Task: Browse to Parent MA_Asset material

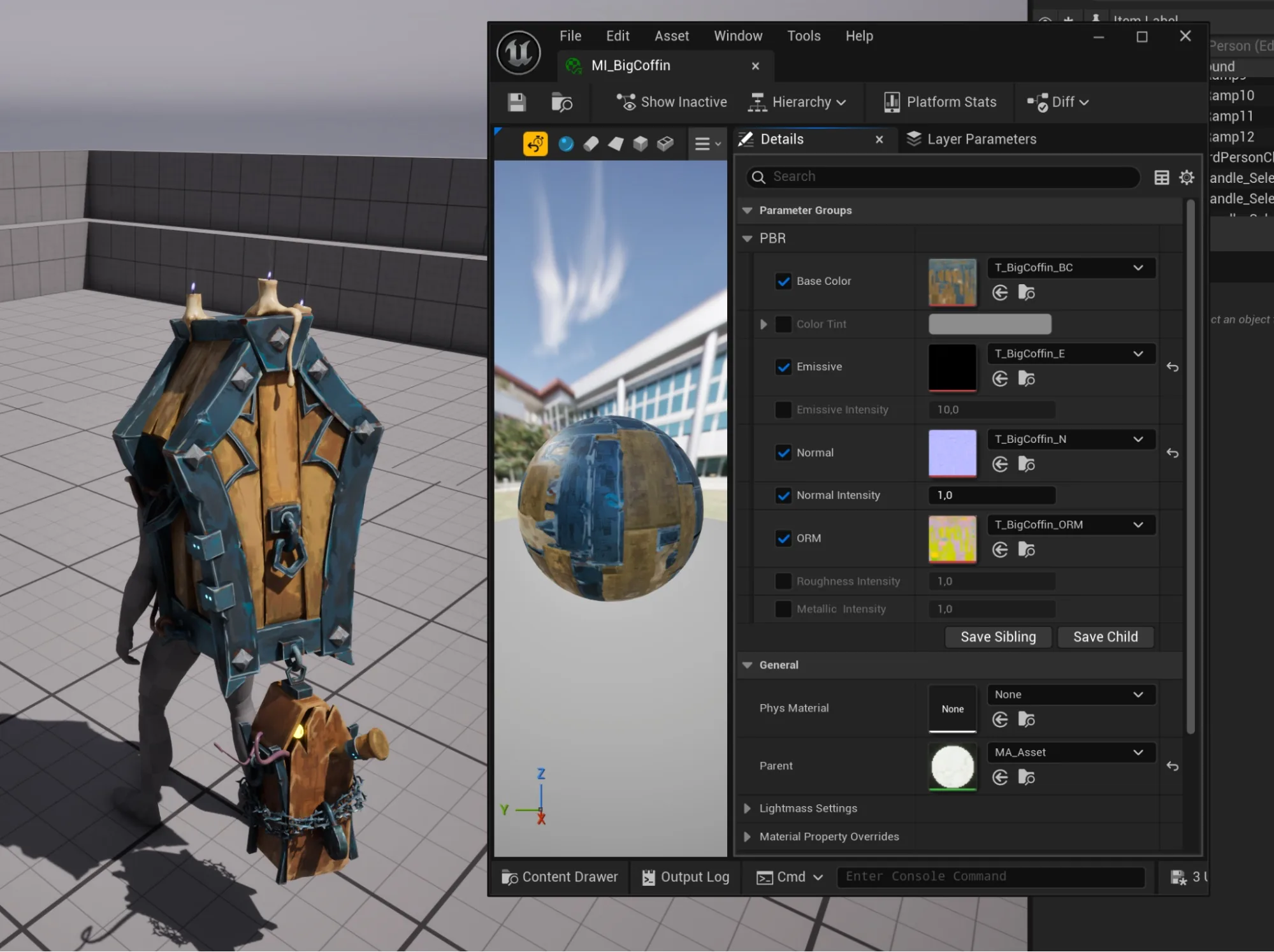Action: (1026, 777)
